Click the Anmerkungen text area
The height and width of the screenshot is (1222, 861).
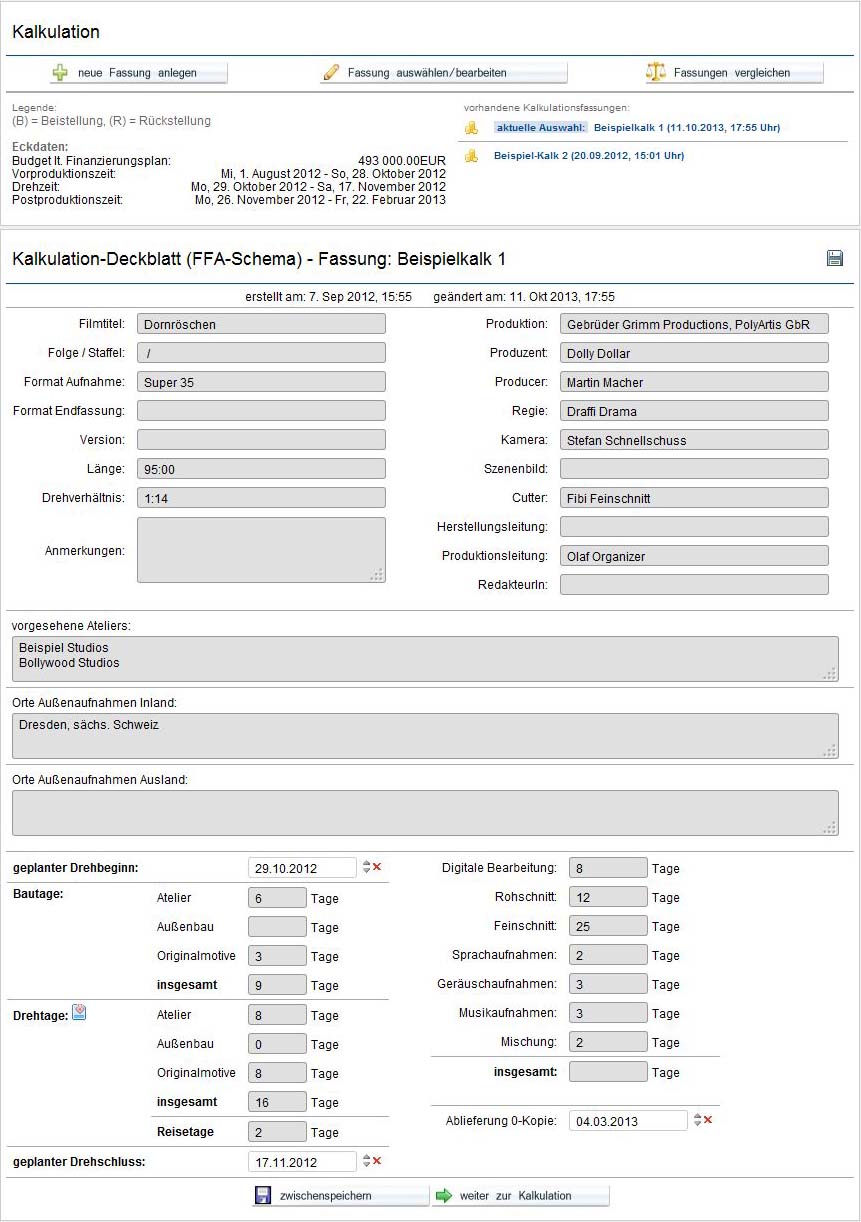261,550
